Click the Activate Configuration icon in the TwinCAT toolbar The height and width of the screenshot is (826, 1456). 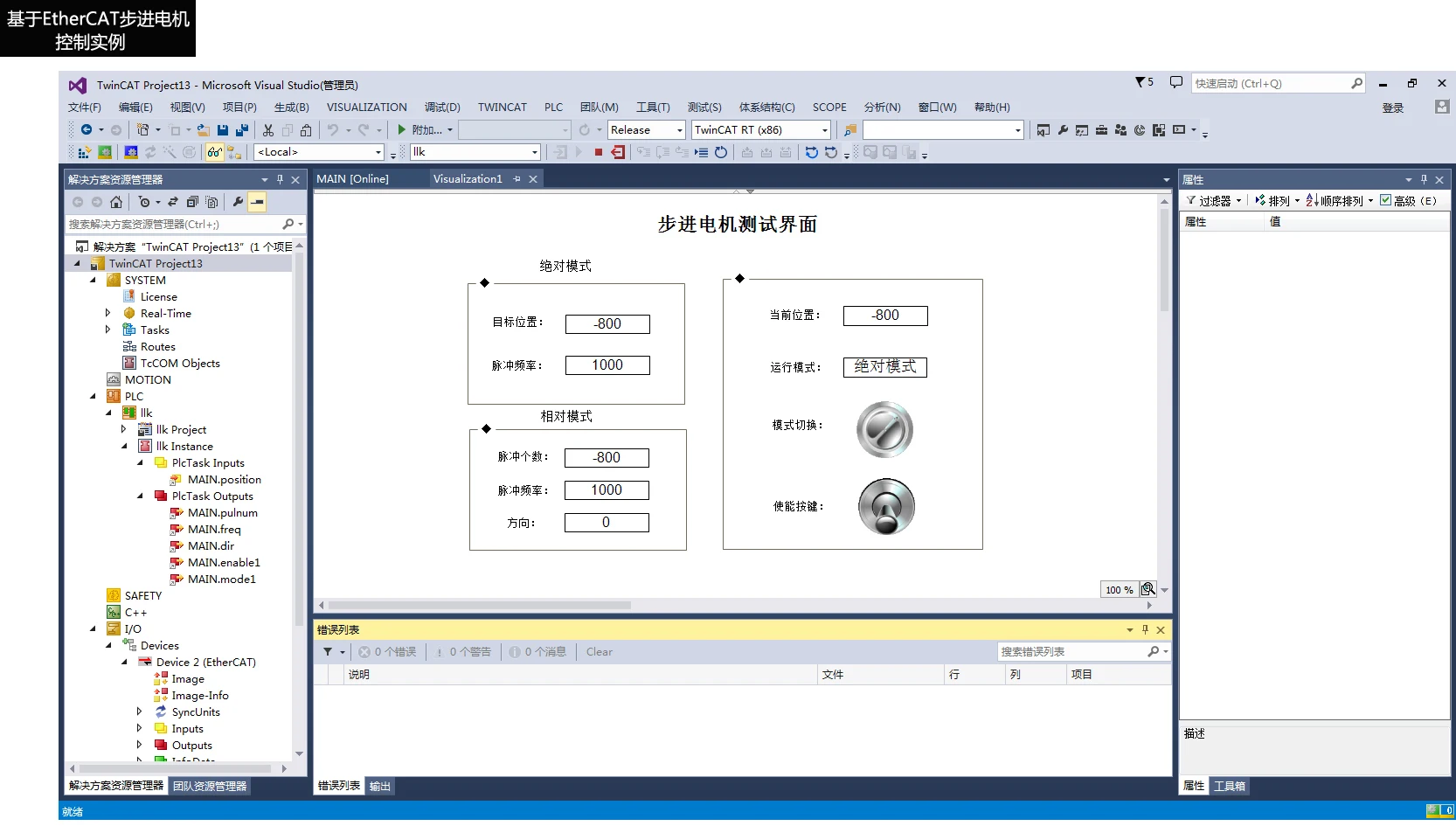(84, 152)
